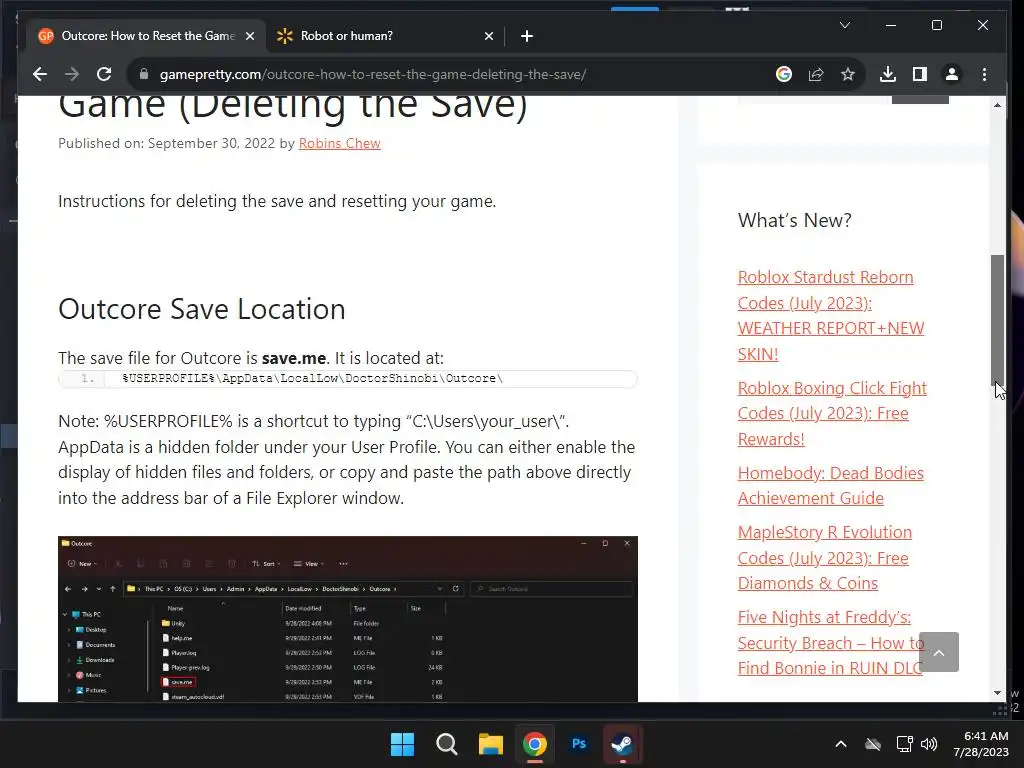Reload the current page
This screenshot has width=1024, height=768.
[x=104, y=74]
